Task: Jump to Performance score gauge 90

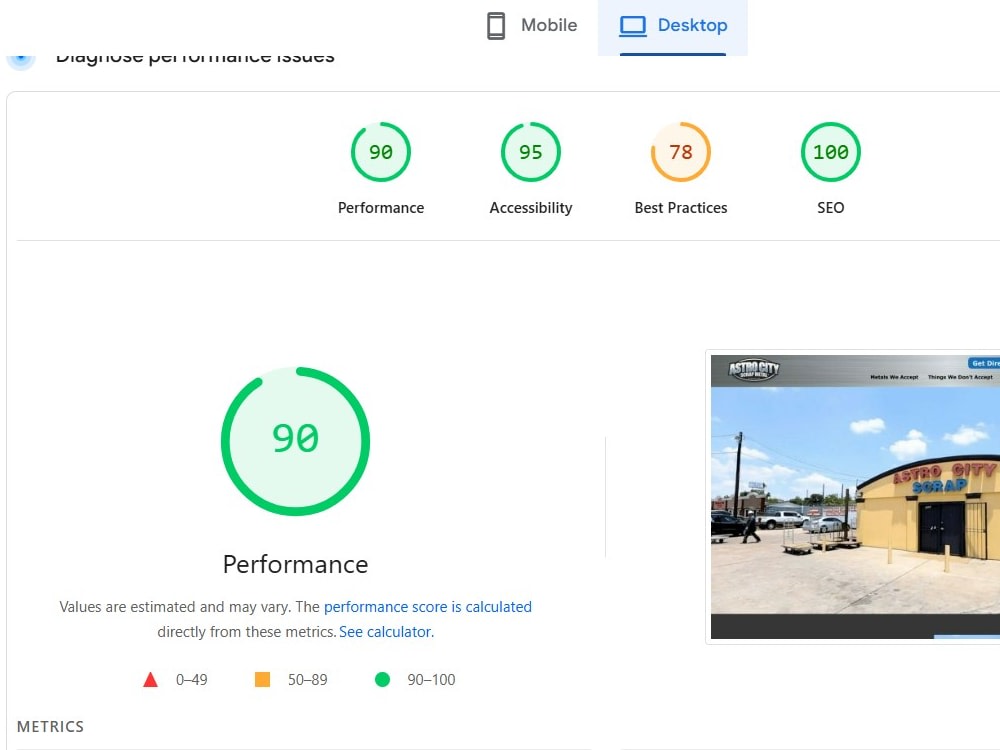Action: pyautogui.click(x=381, y=152)
